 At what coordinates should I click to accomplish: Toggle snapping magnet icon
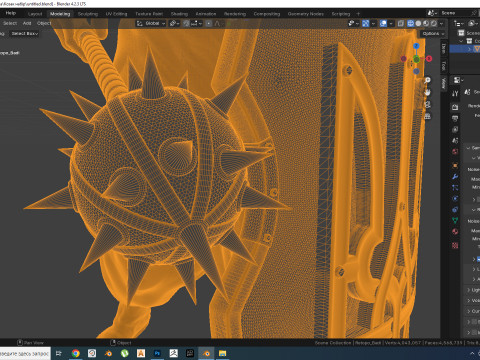click(186, 23)
